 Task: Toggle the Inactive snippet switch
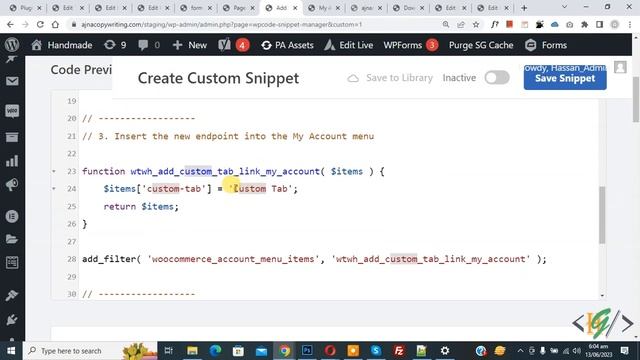[497, 78]
